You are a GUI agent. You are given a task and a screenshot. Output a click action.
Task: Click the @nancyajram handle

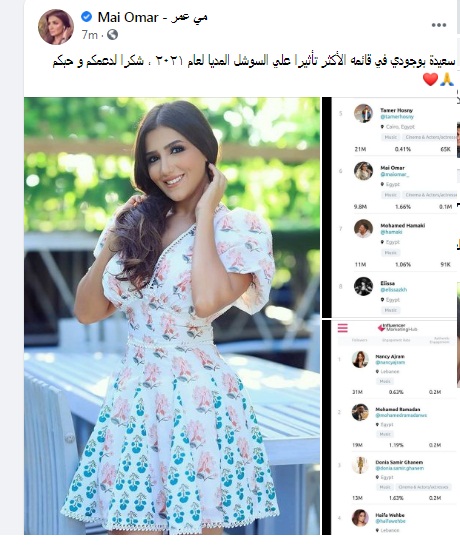(x=390, y=362)
